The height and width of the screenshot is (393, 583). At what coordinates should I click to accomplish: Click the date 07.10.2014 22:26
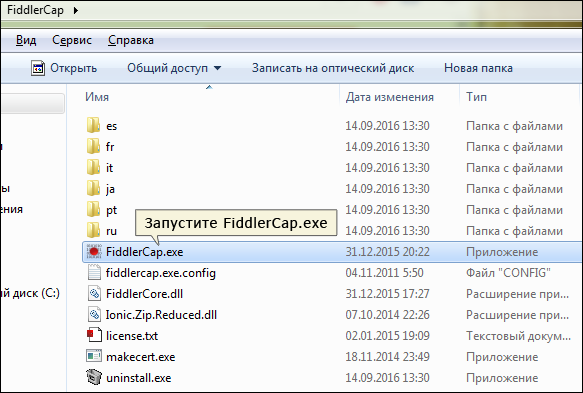point(387,315)
